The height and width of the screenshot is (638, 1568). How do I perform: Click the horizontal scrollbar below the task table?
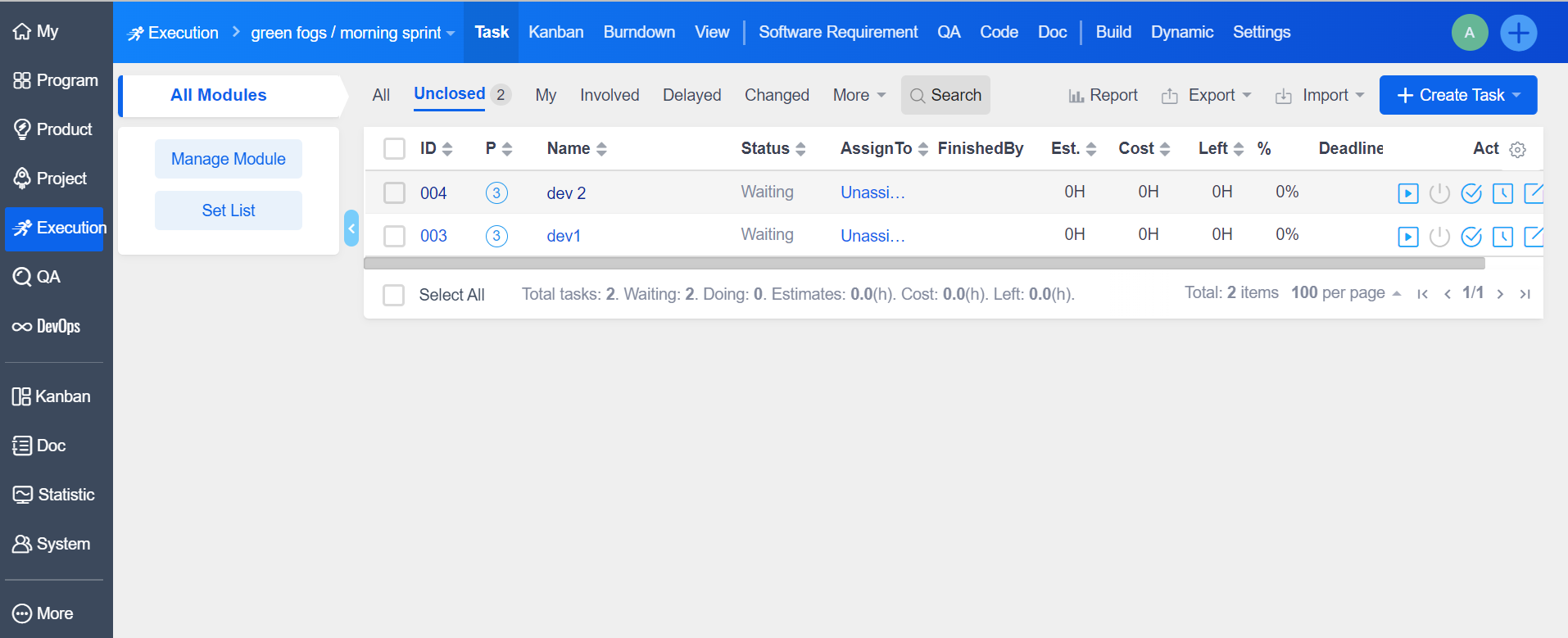coord(924,263)
